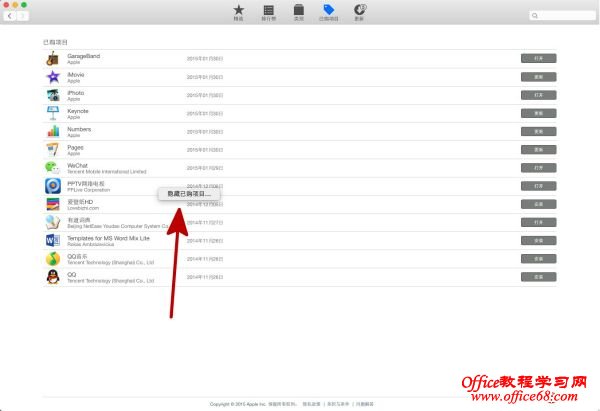Click the button in the Keynote row
The width and height of the screenshot is (600, 411).
[x=538, y=113]
